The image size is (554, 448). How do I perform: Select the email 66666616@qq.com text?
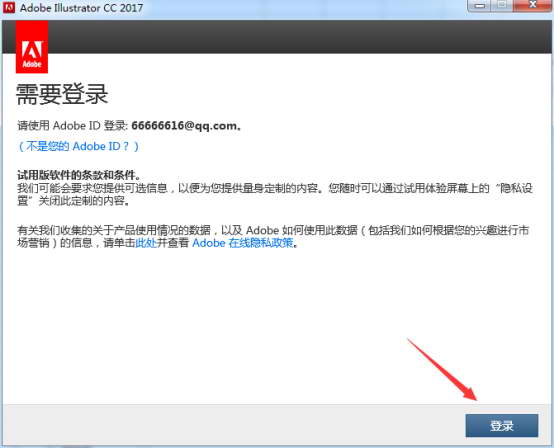(x=184, y=126)
